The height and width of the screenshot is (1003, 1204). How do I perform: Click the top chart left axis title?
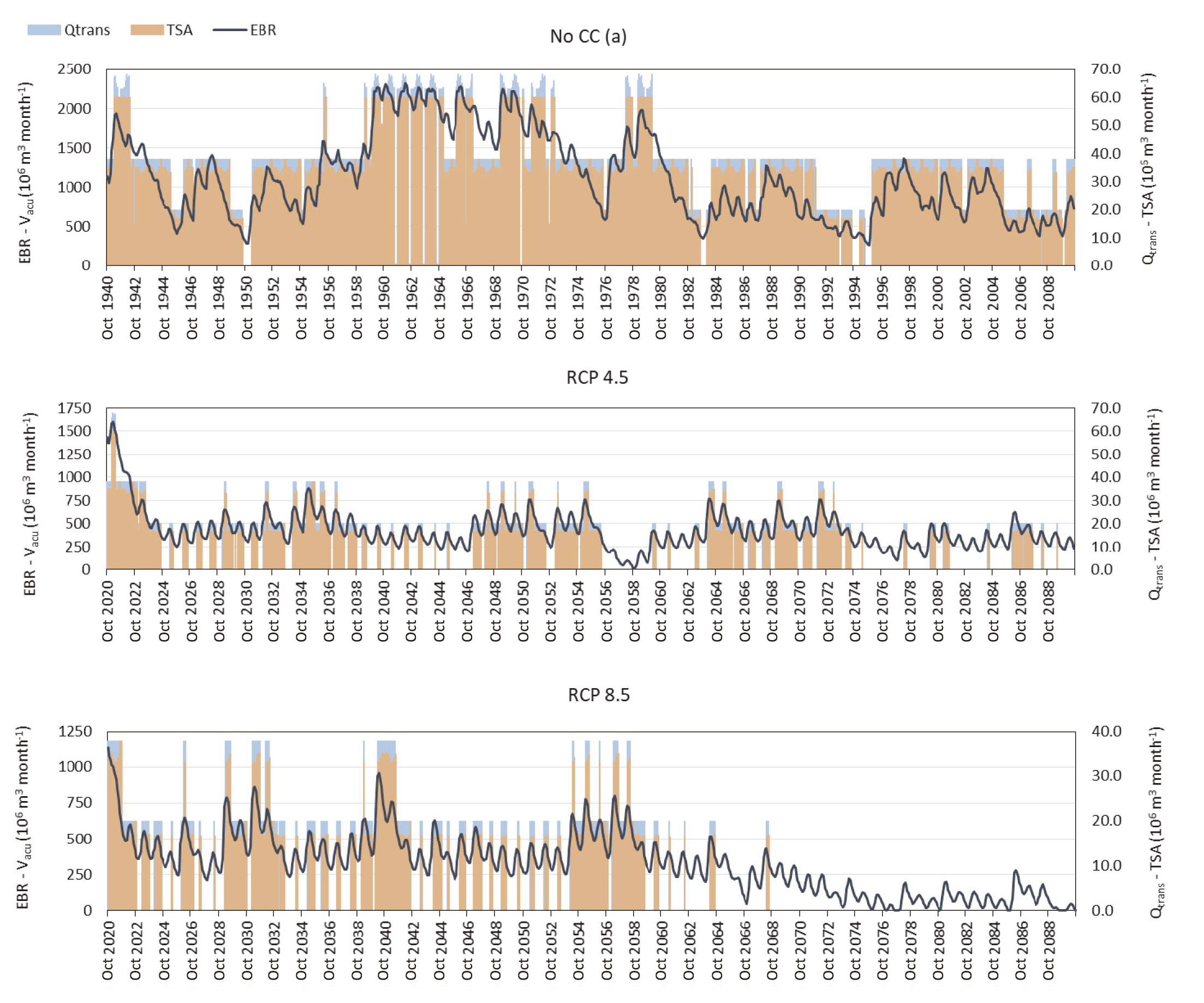(x=25, y=172)
